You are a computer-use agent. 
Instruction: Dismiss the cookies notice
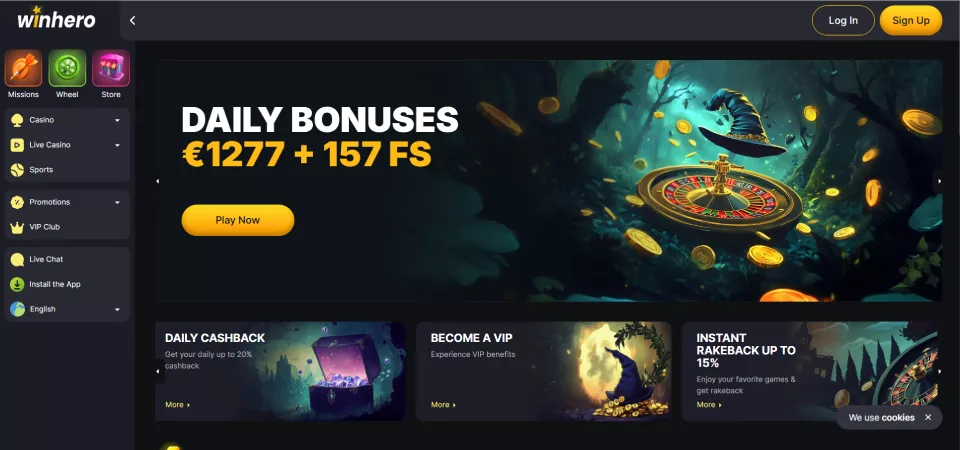[x=928, y=418]
